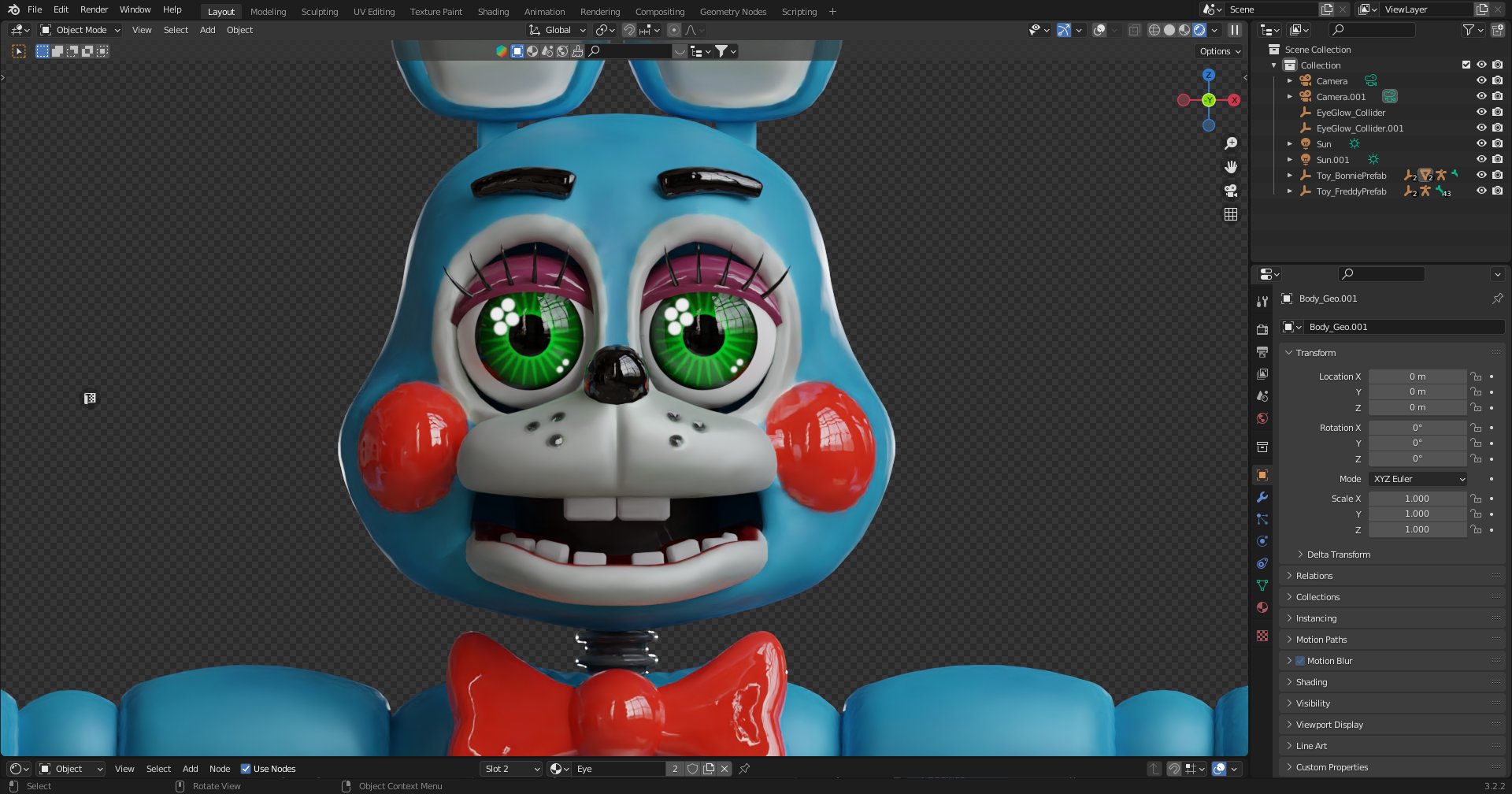This screenshot has width=1512, height=794.
Task: Open the node editor Node menu
Action: coord(220,769)
